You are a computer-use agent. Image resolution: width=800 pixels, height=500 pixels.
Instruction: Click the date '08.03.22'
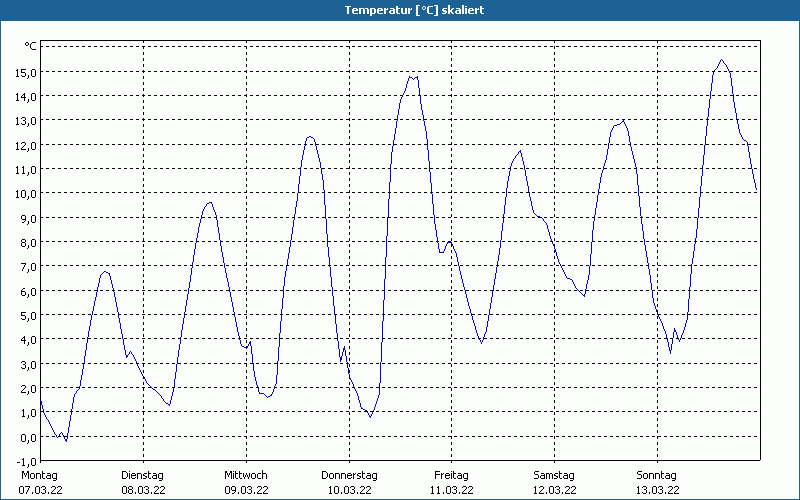coord(143,490)
